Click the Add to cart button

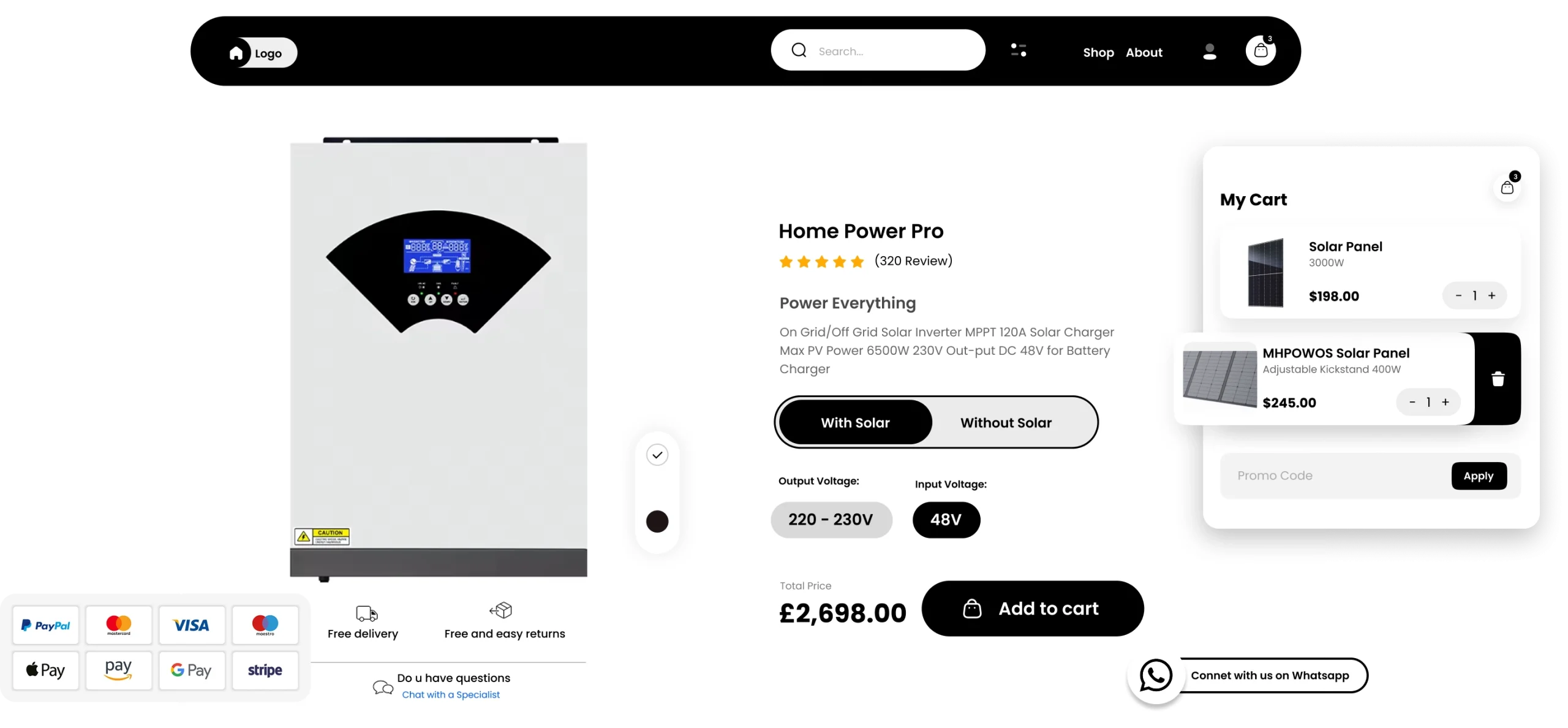tap(1032, 609)
